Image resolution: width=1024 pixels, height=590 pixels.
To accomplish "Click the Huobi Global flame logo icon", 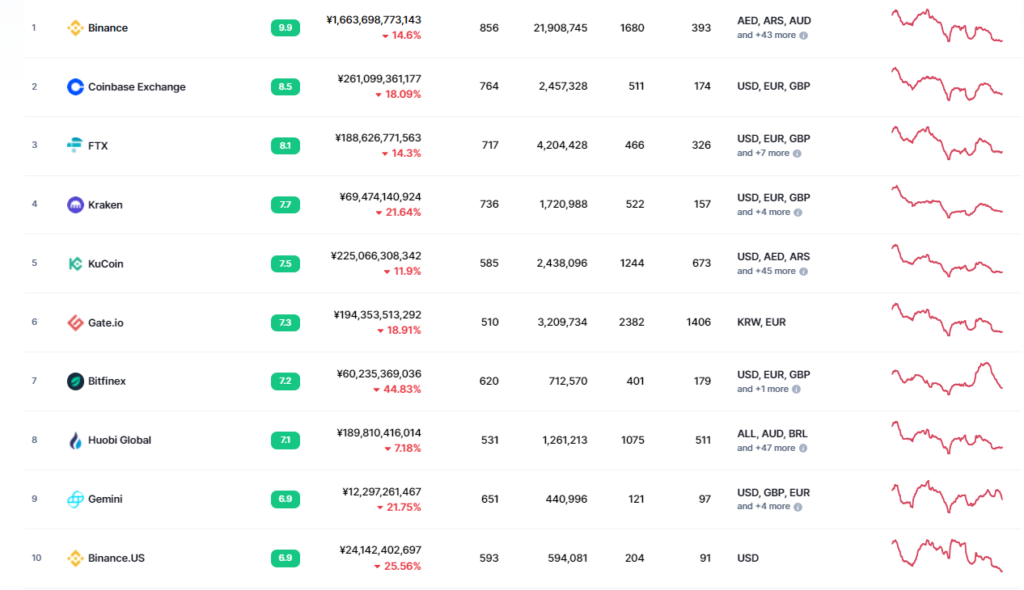I will [75, 440].
